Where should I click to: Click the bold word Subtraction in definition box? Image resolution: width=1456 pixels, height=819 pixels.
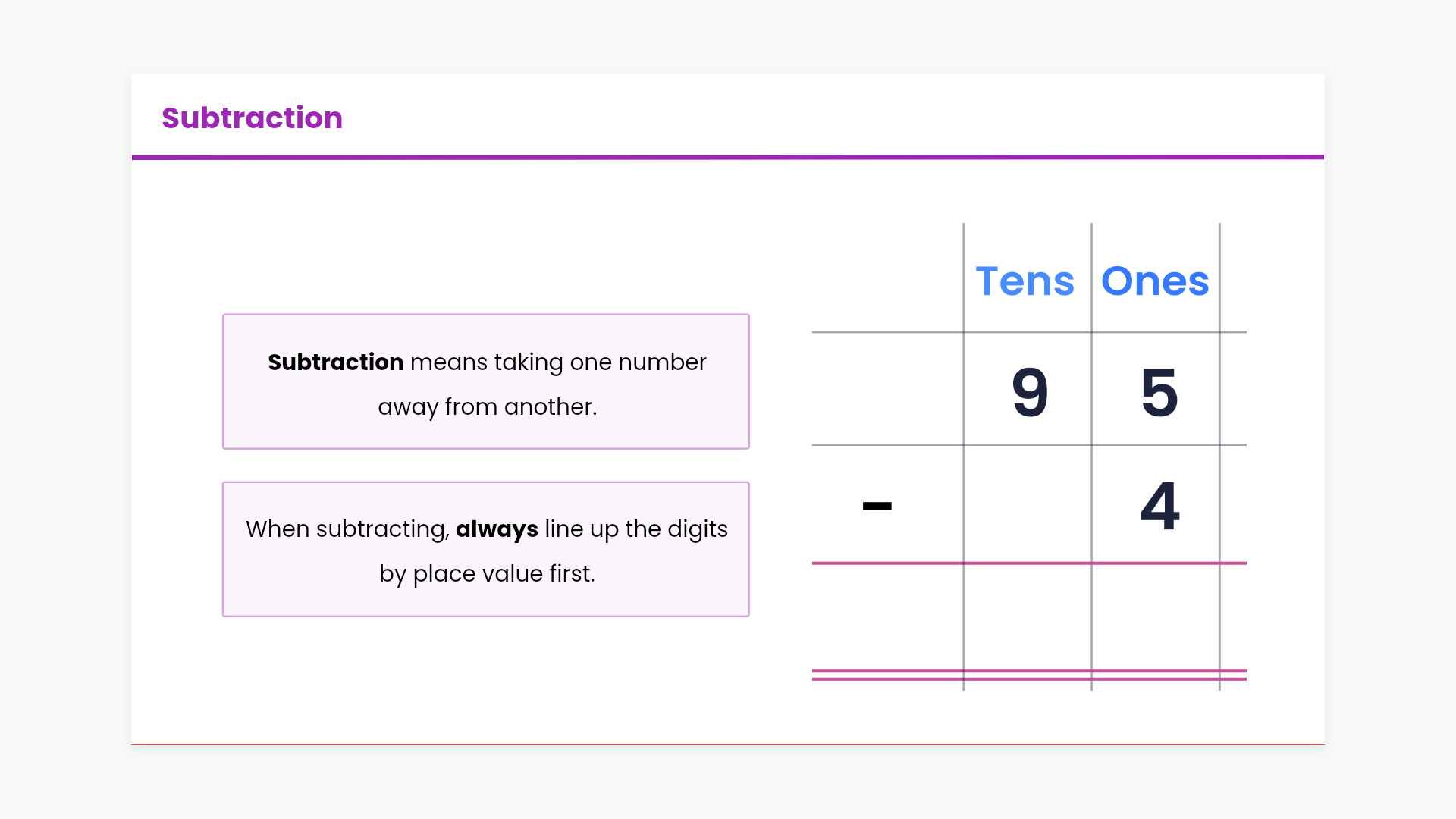[335, 362]
